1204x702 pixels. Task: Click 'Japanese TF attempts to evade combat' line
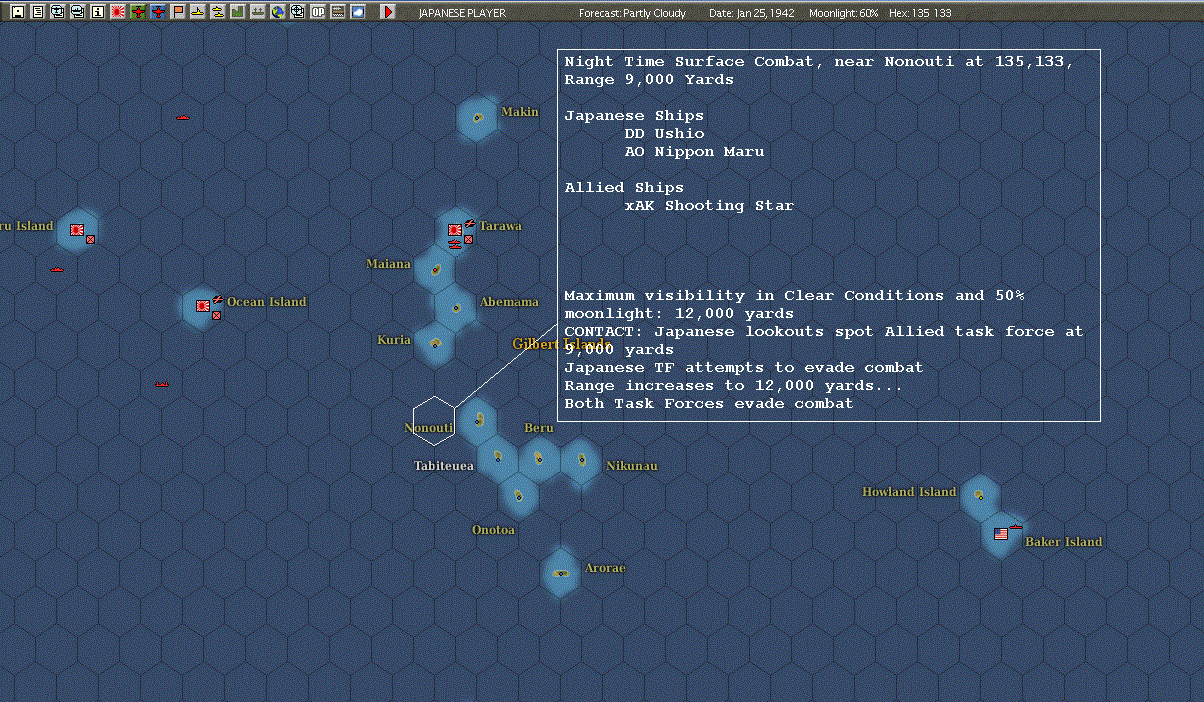(744, 368)
